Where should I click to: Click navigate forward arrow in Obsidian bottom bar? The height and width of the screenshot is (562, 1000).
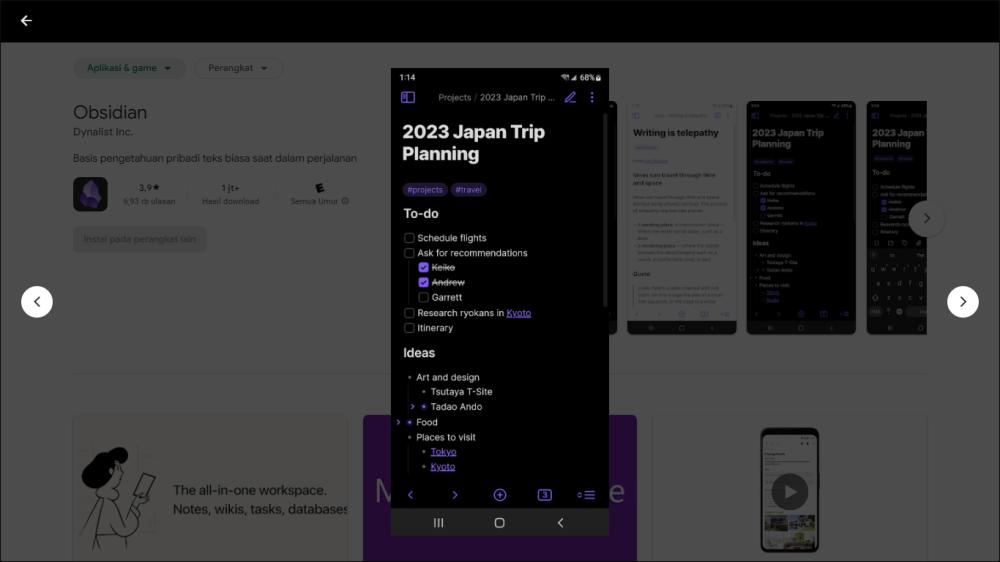(455, 495)
